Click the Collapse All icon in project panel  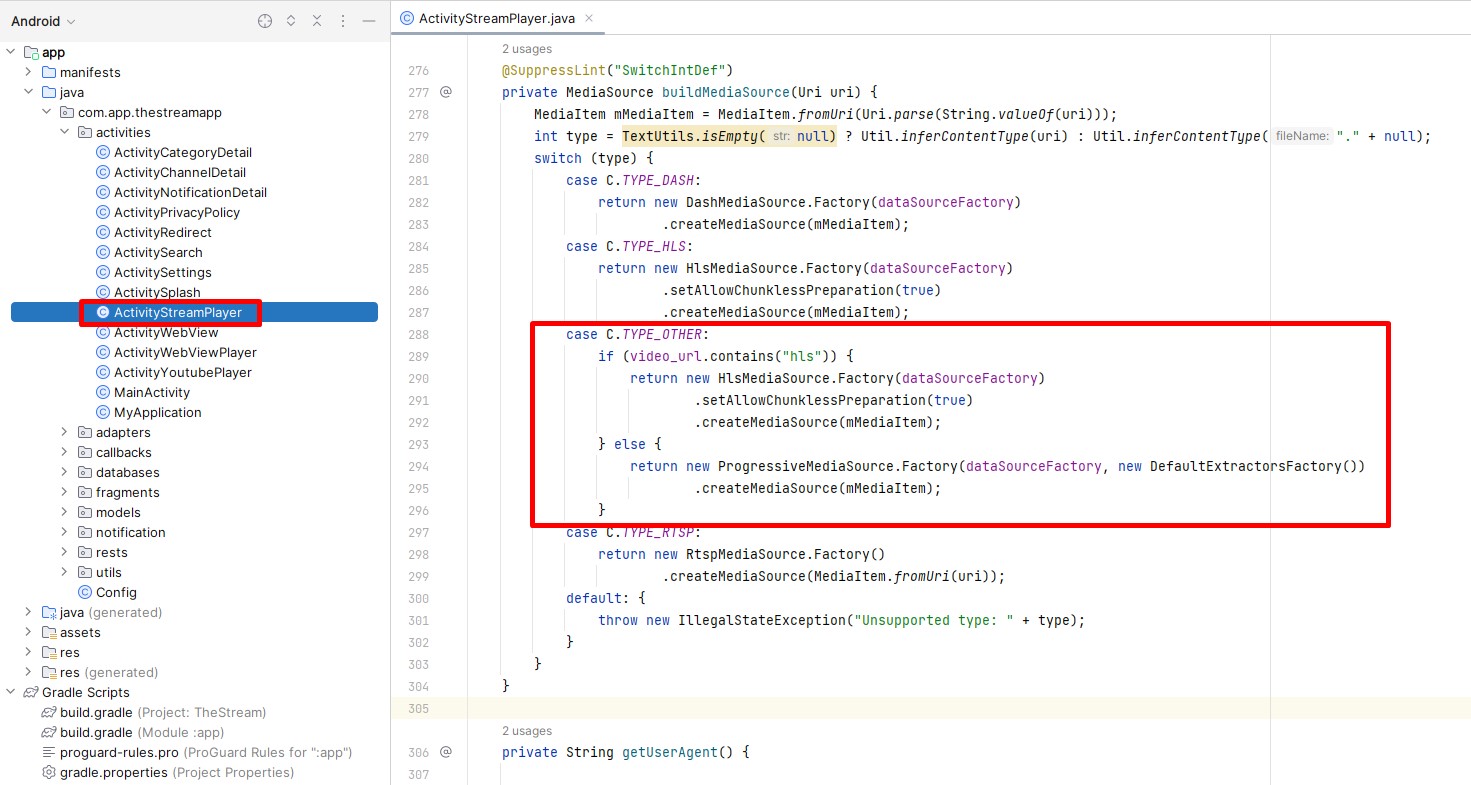[x=317, y=21]
